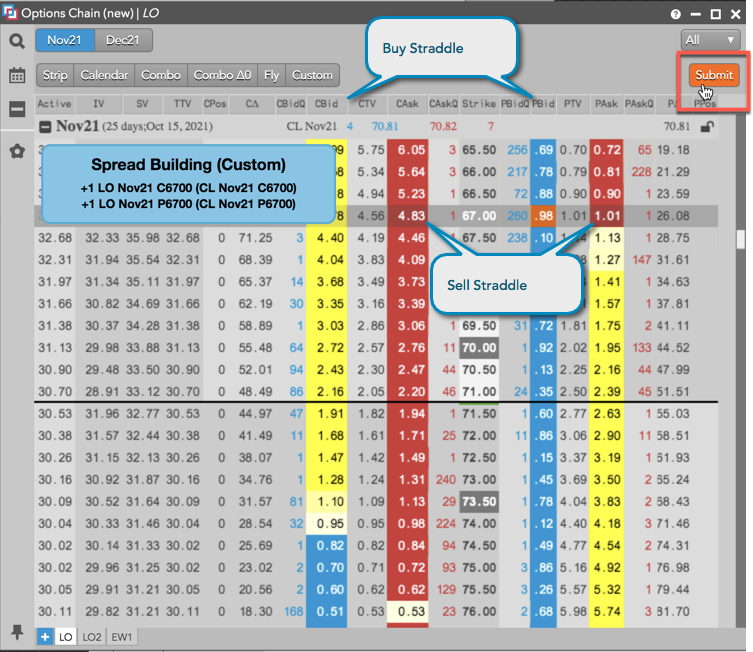Screen dimensions: 753x652
Task: Click the help question mark icon
Action: (677, 14)
